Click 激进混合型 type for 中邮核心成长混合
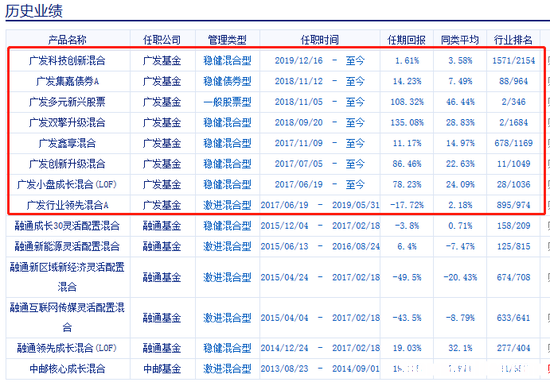The width and height of the screenshot is (550, 386). [227, 369]
